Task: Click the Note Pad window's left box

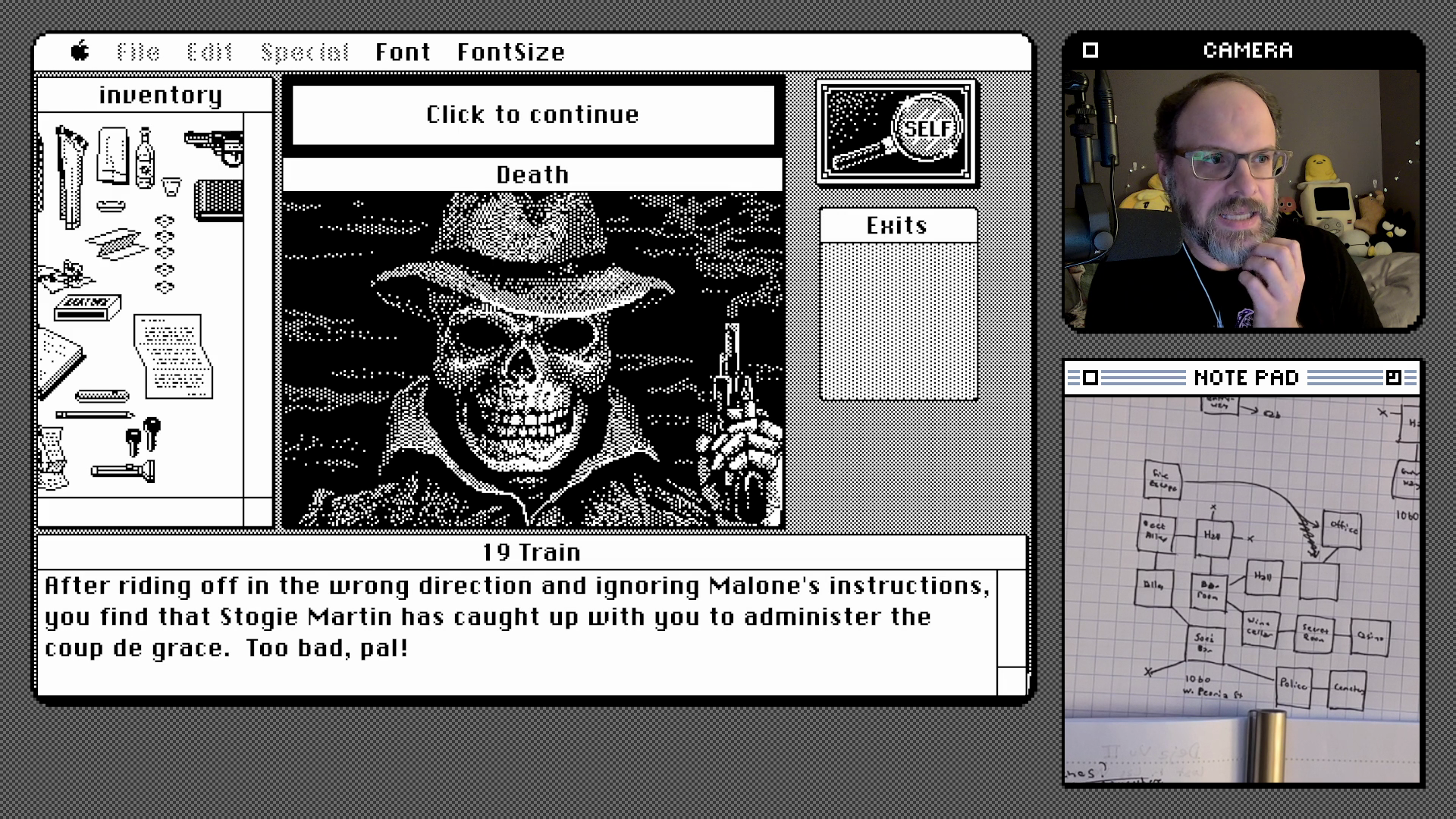Action: pyautogui.click(x=1090, y=378)
